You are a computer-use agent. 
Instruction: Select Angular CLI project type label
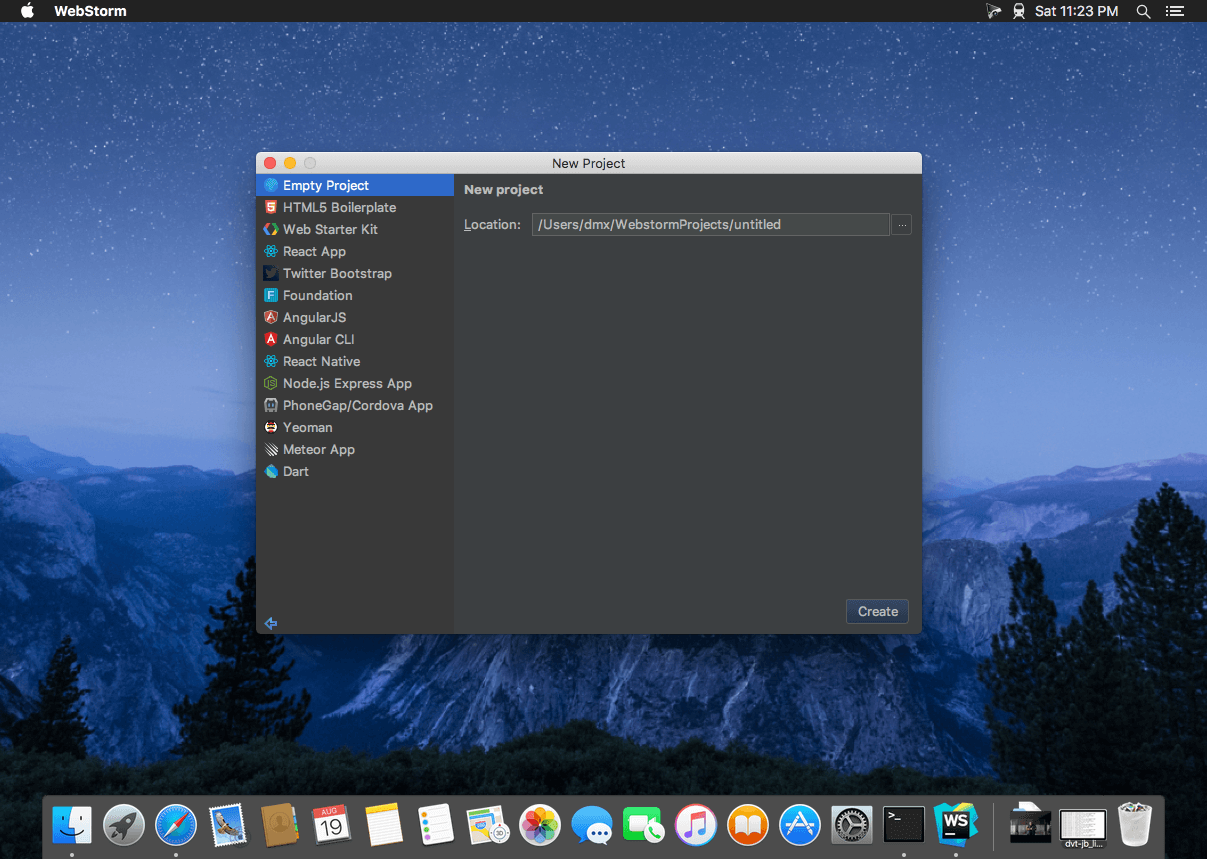[x=318, y=339]
